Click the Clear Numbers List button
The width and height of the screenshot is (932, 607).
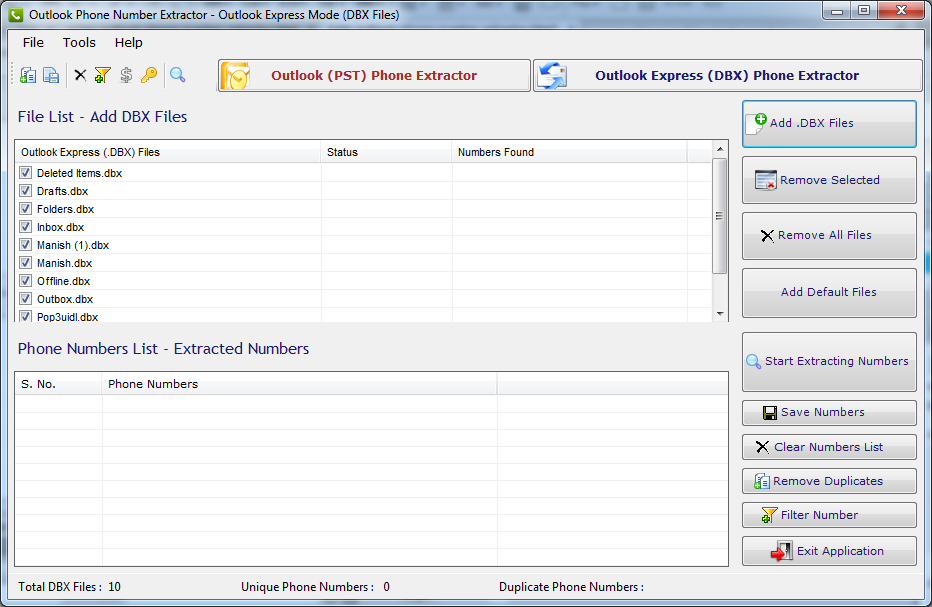(829, 447)
